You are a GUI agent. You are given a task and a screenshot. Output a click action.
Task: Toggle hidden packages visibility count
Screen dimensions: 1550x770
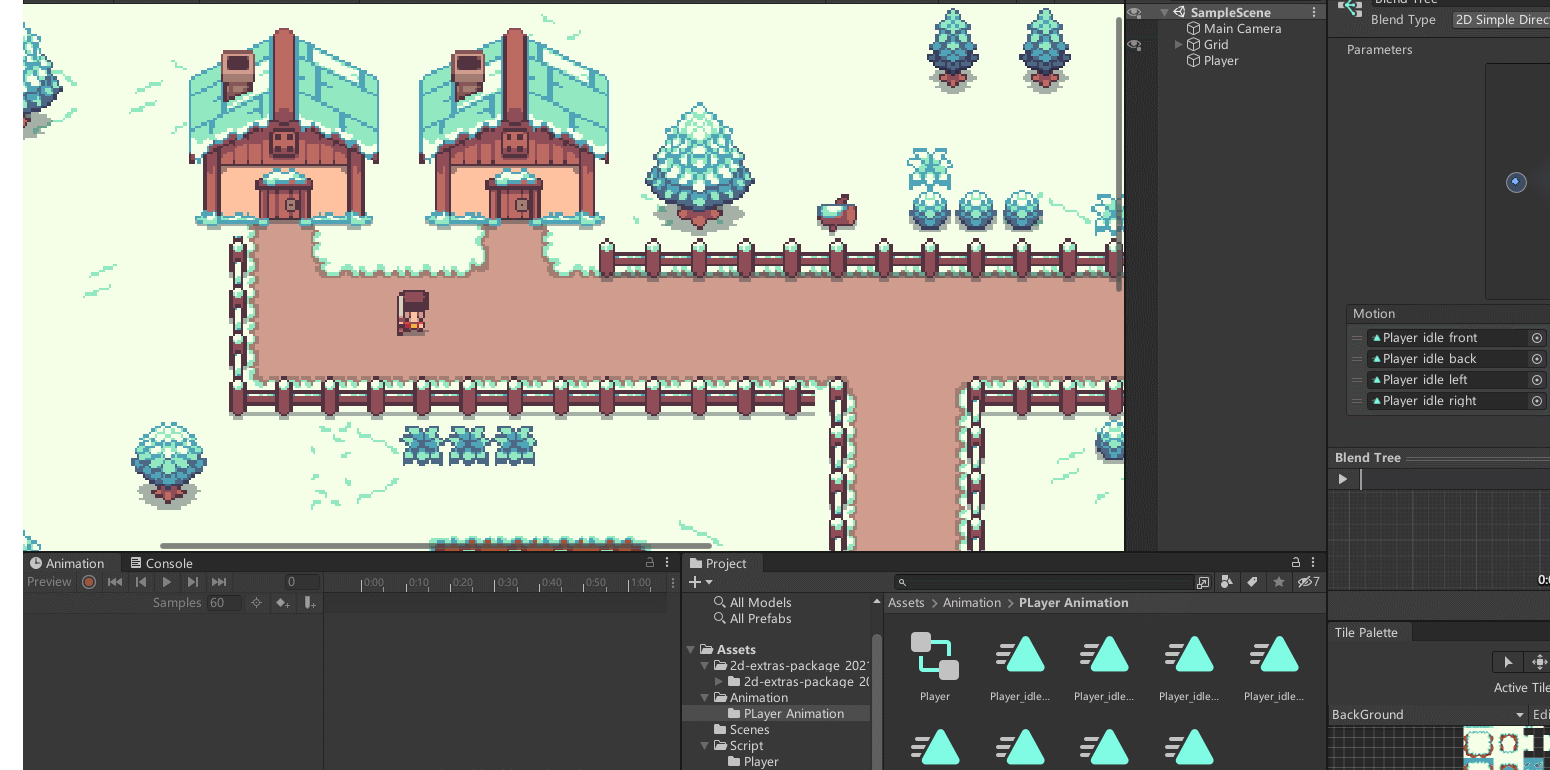(x=1308, y=582)
